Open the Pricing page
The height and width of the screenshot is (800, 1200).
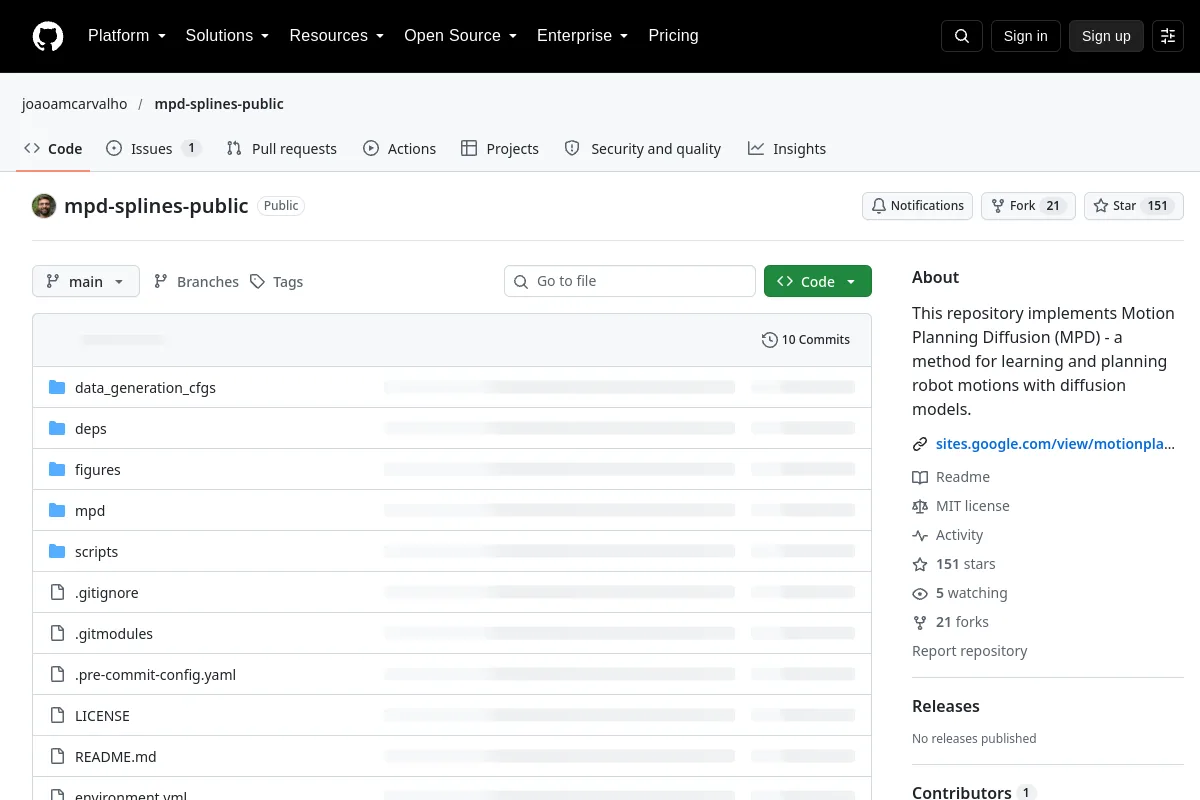(673, 36)
